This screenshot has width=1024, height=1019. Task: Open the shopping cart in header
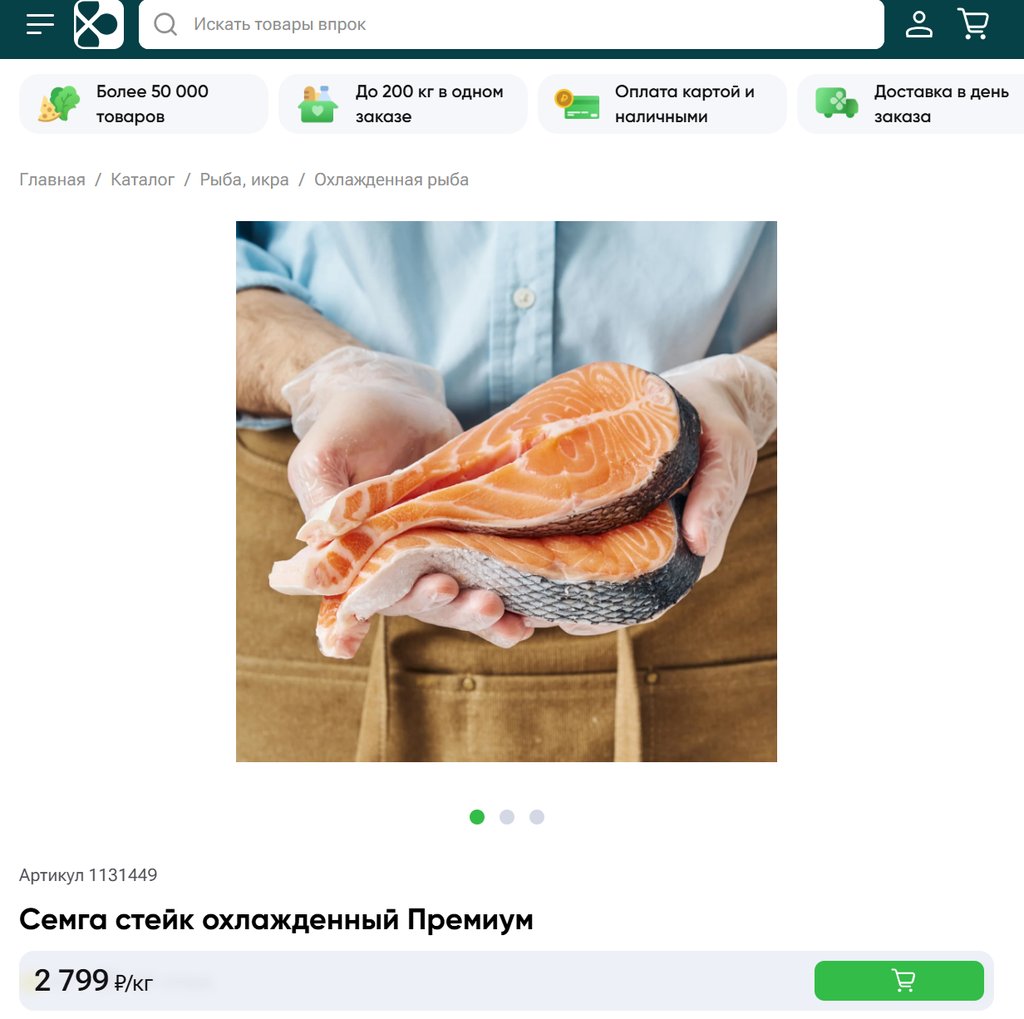[973, 24]
